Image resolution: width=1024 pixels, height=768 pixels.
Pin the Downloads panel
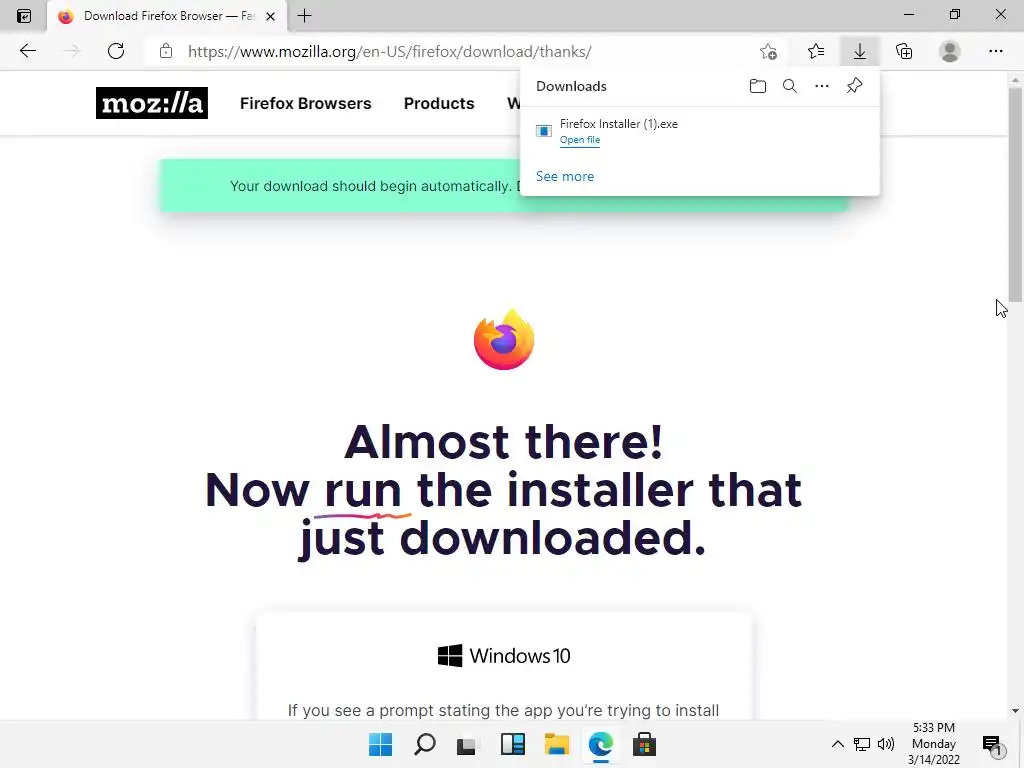click(854, 86)
